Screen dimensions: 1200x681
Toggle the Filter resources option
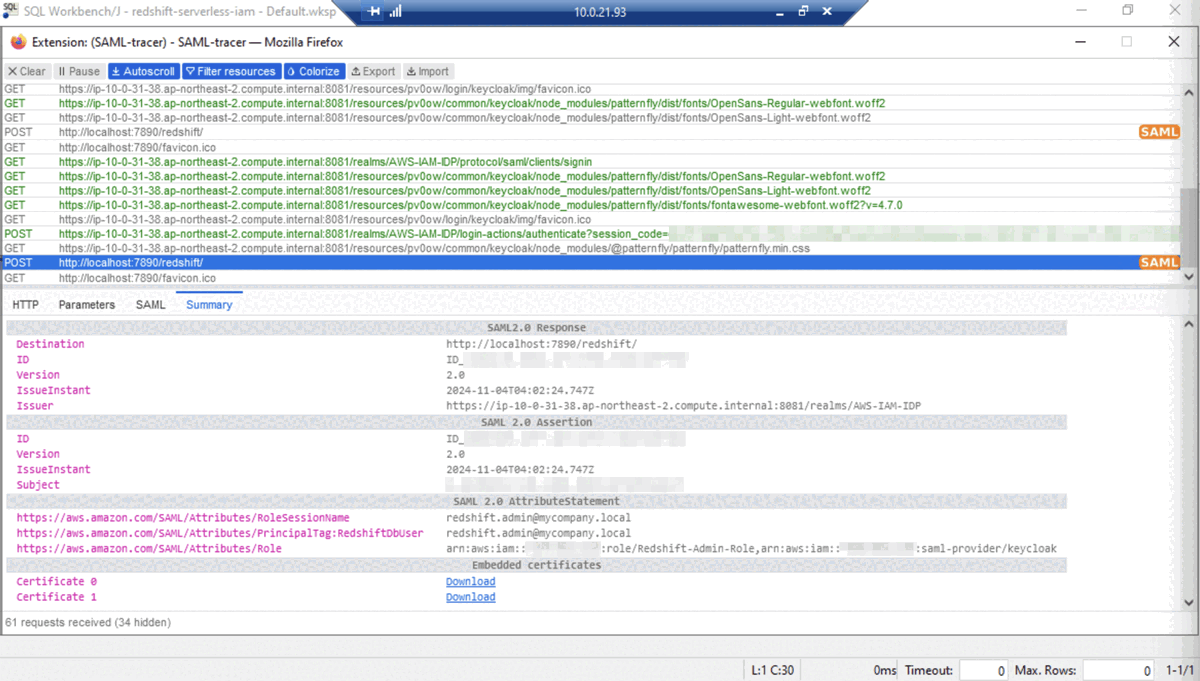click(x=230, y=71)
